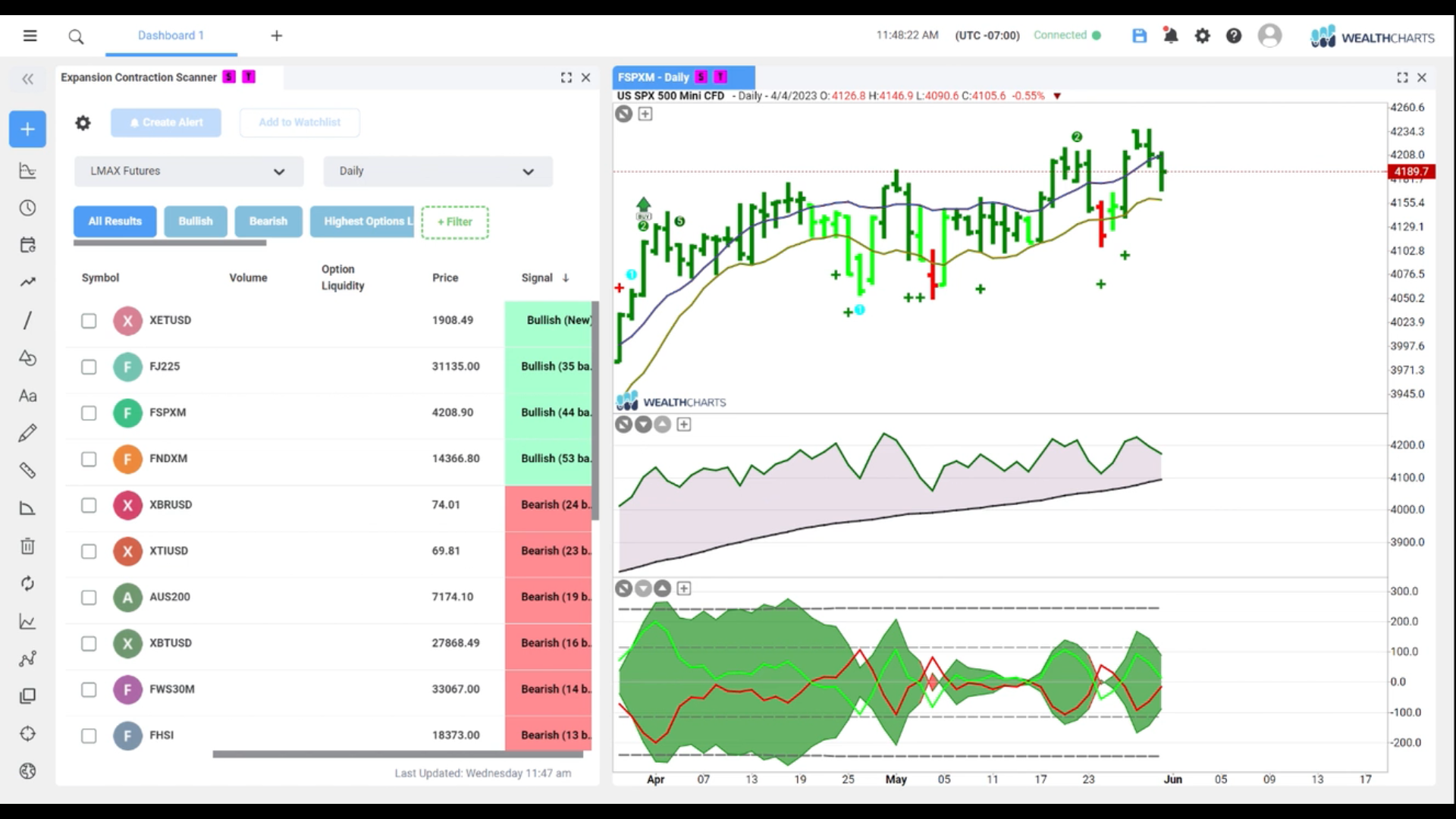The height and width of the screenshot is (819, 1456).
Task: Click the Add to Watchlist button
Action: 300,122
